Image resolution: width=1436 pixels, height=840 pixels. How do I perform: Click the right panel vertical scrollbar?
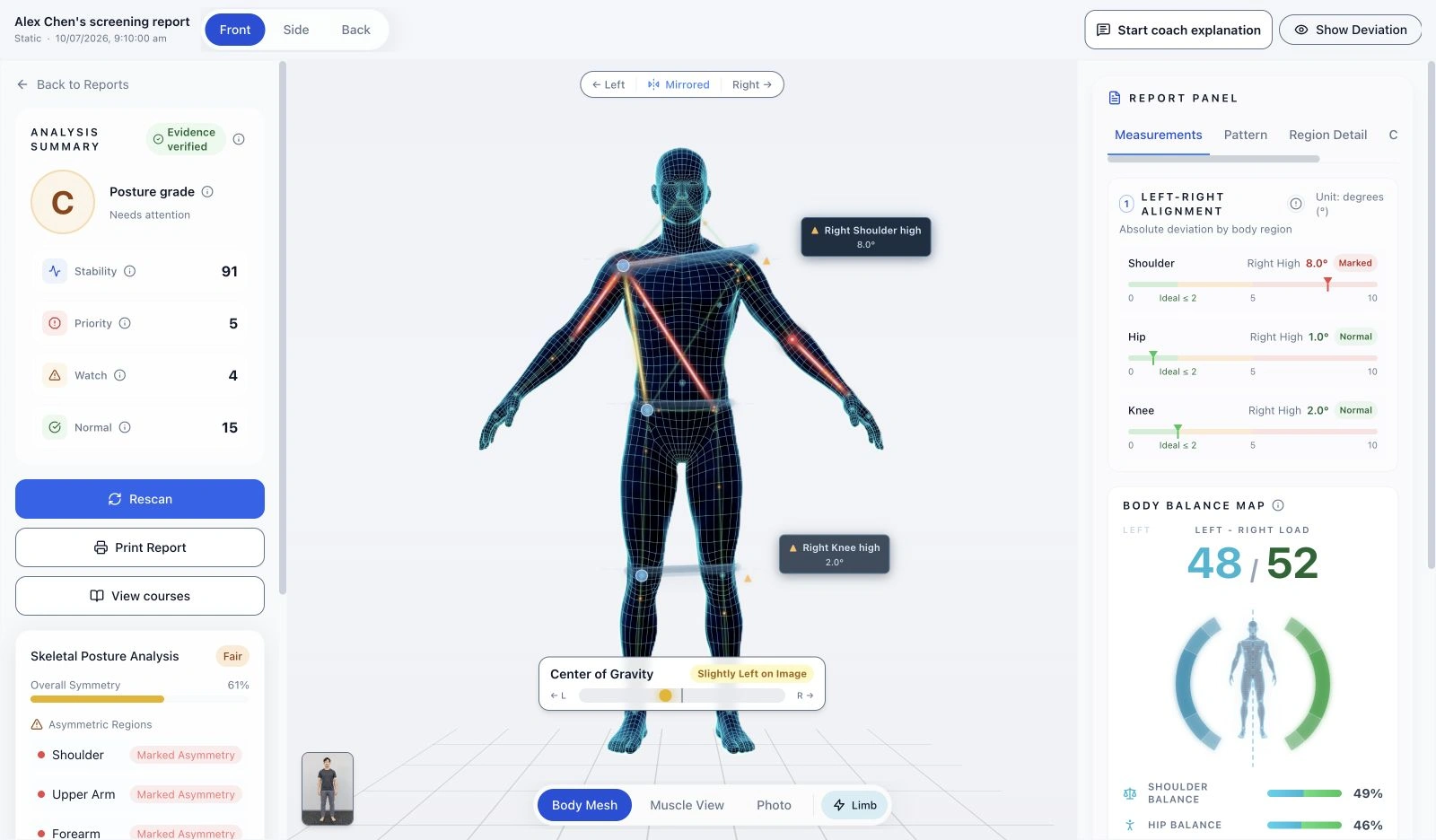(1431, 314)
